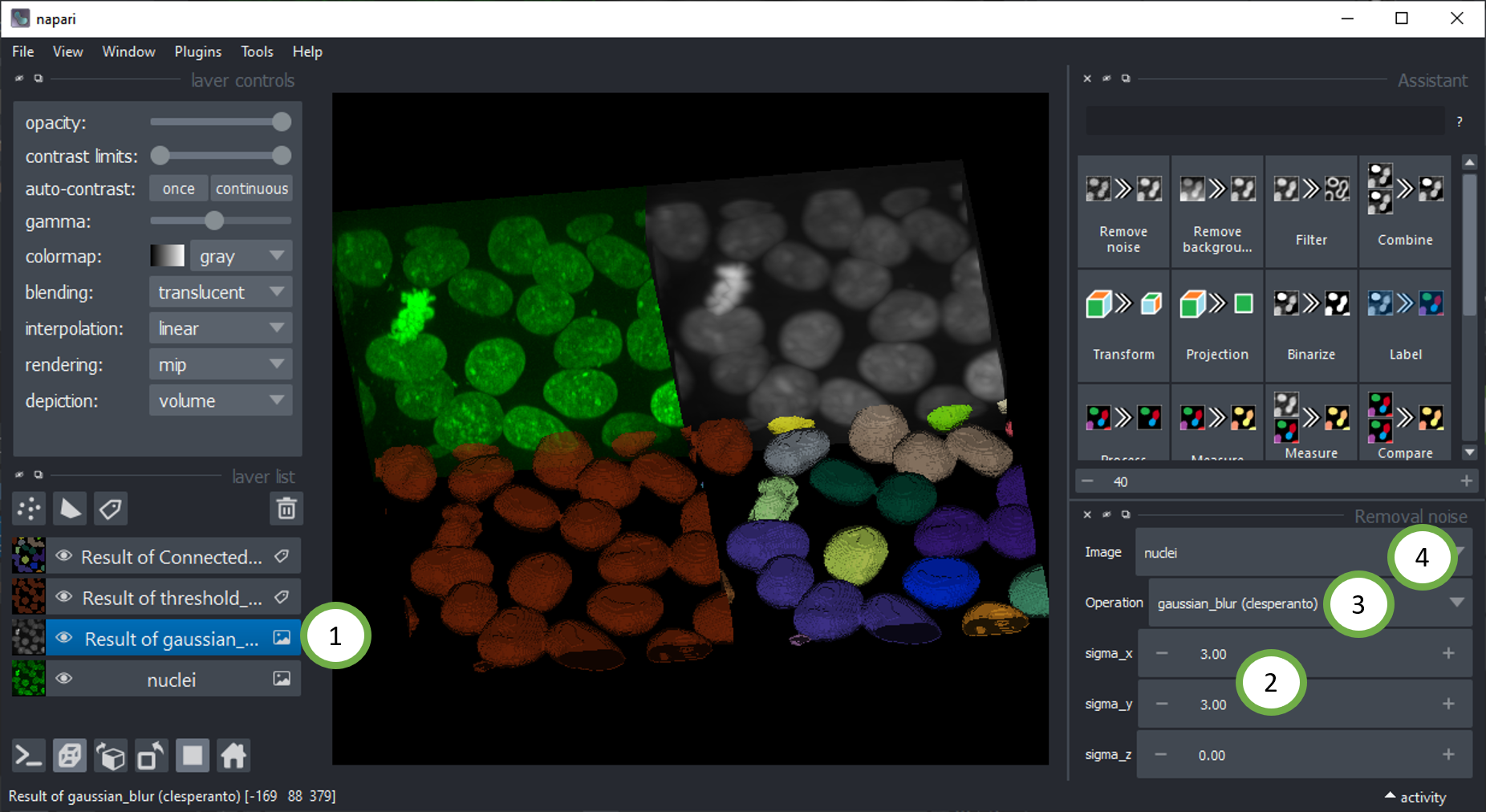Click the opacity slider handle
1486x812 pixels.
pyautogui.click(x=282, y=122)
